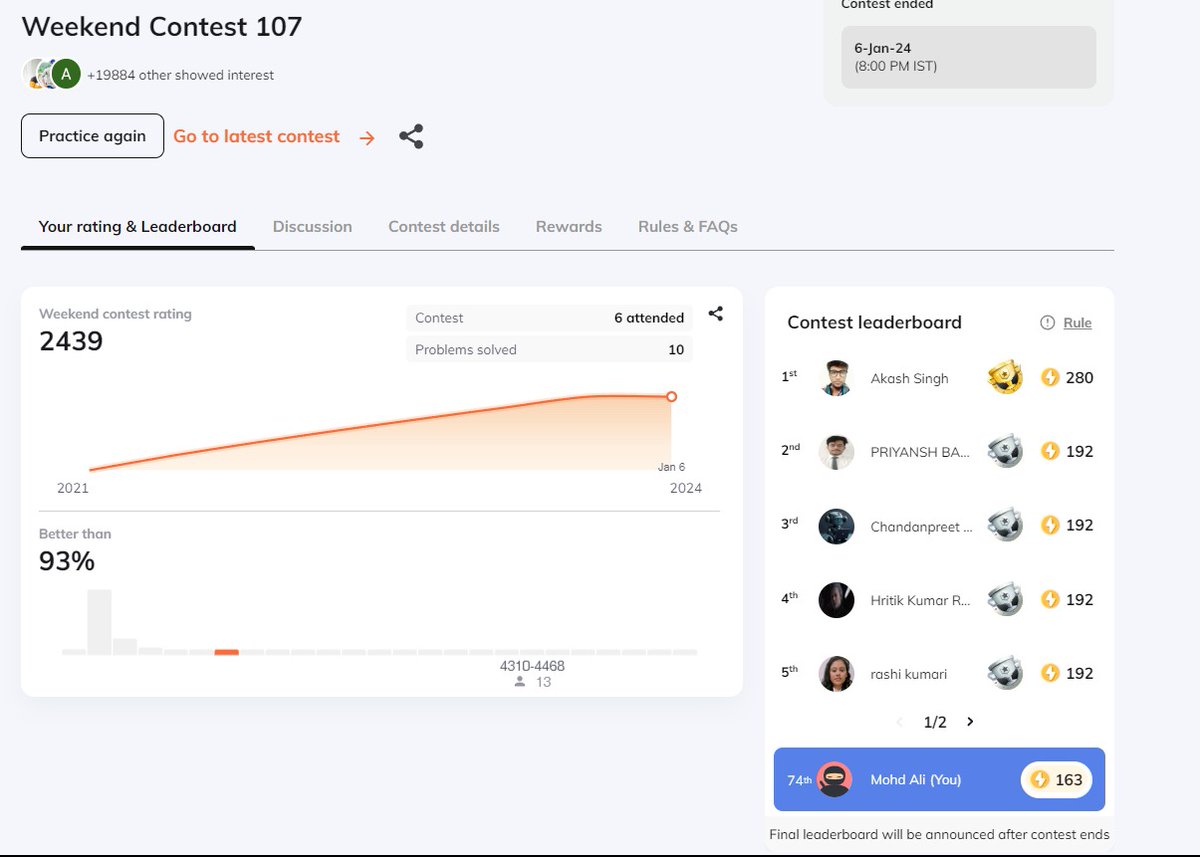This screenshot has width=1200, height=857.
Task: Click silver trophy in rashi kumari row
Action: [x=1005, y=674]
